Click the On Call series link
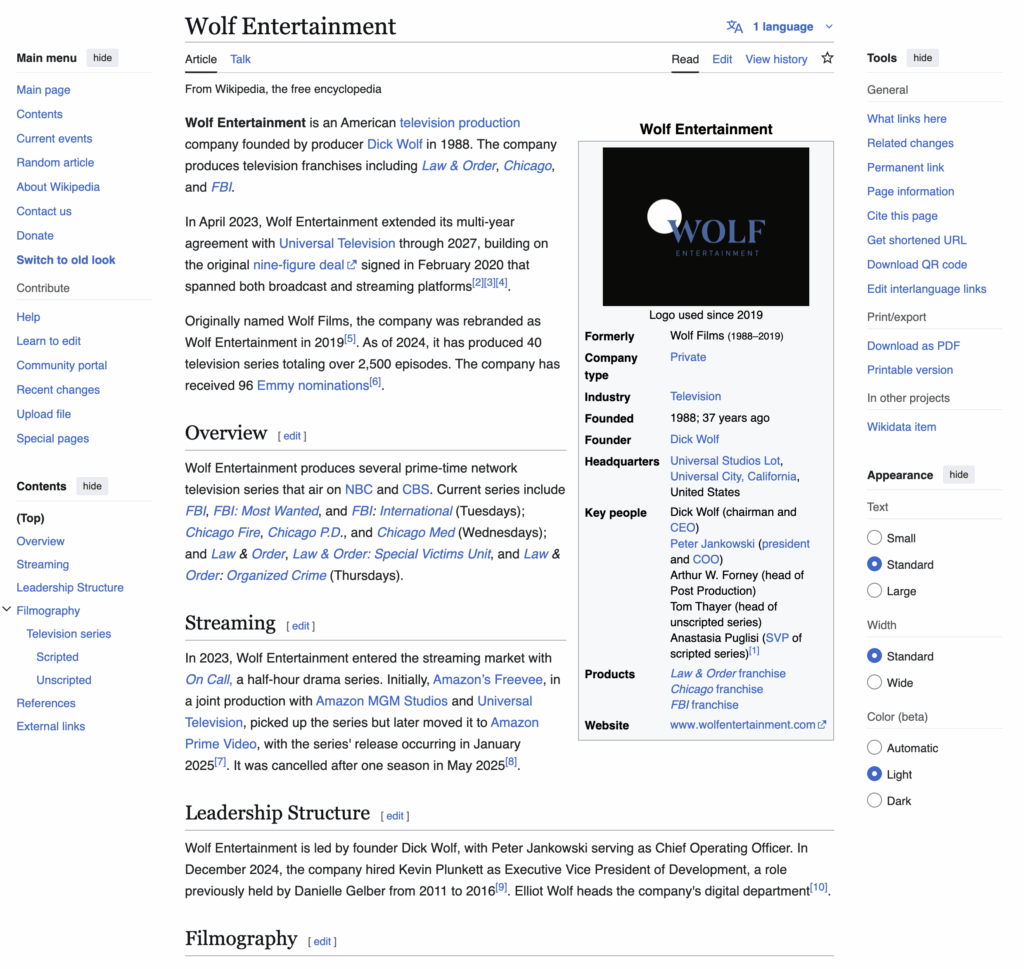Viewport: 1024px width, 969px height. point(208,680)
